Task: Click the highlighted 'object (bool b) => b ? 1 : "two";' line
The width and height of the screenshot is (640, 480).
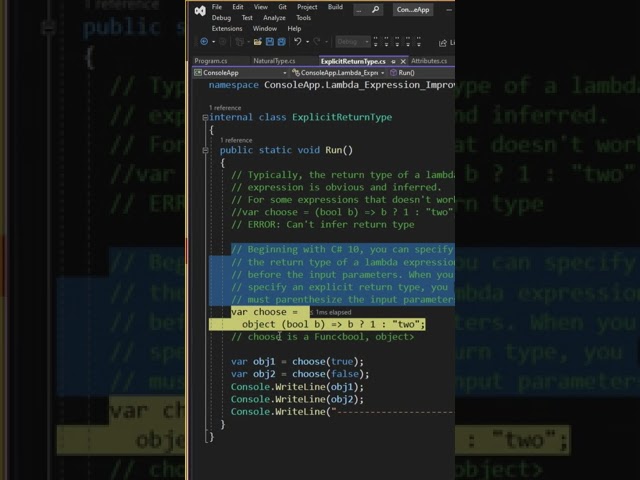Action: pyautogui.click(x=333, y=324)
